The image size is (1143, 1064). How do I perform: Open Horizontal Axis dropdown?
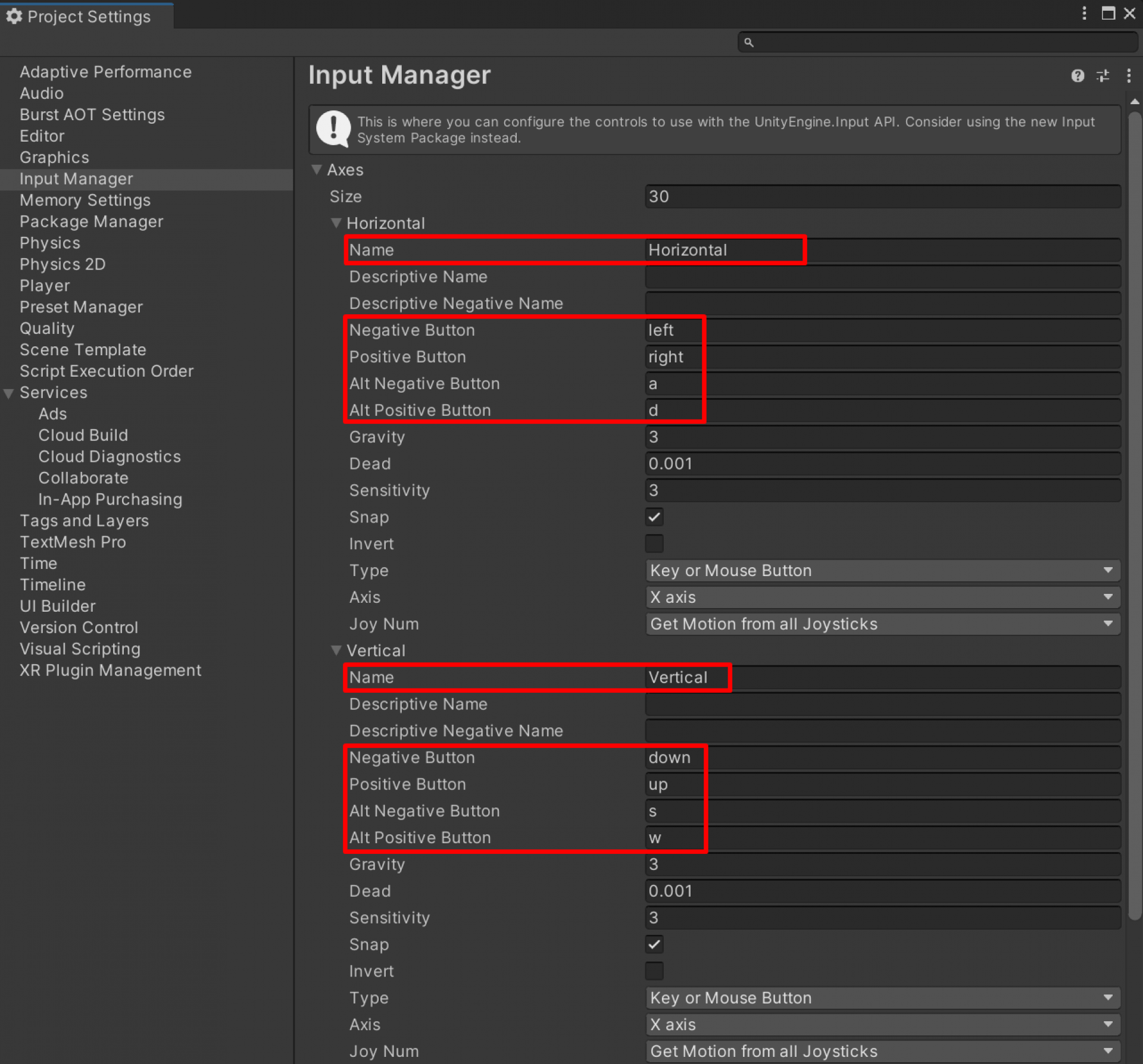point(883,597)
